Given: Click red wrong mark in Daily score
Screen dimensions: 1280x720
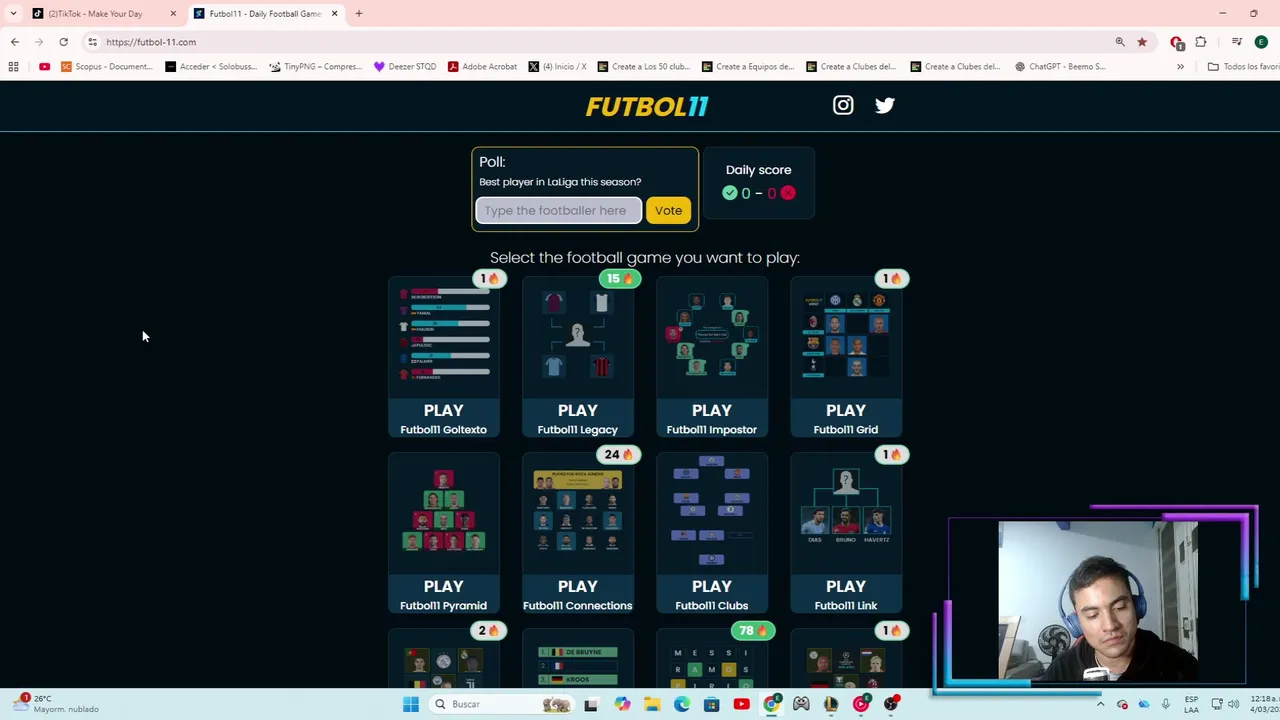Looking at the screenshot, I should [x=788, y=193].
